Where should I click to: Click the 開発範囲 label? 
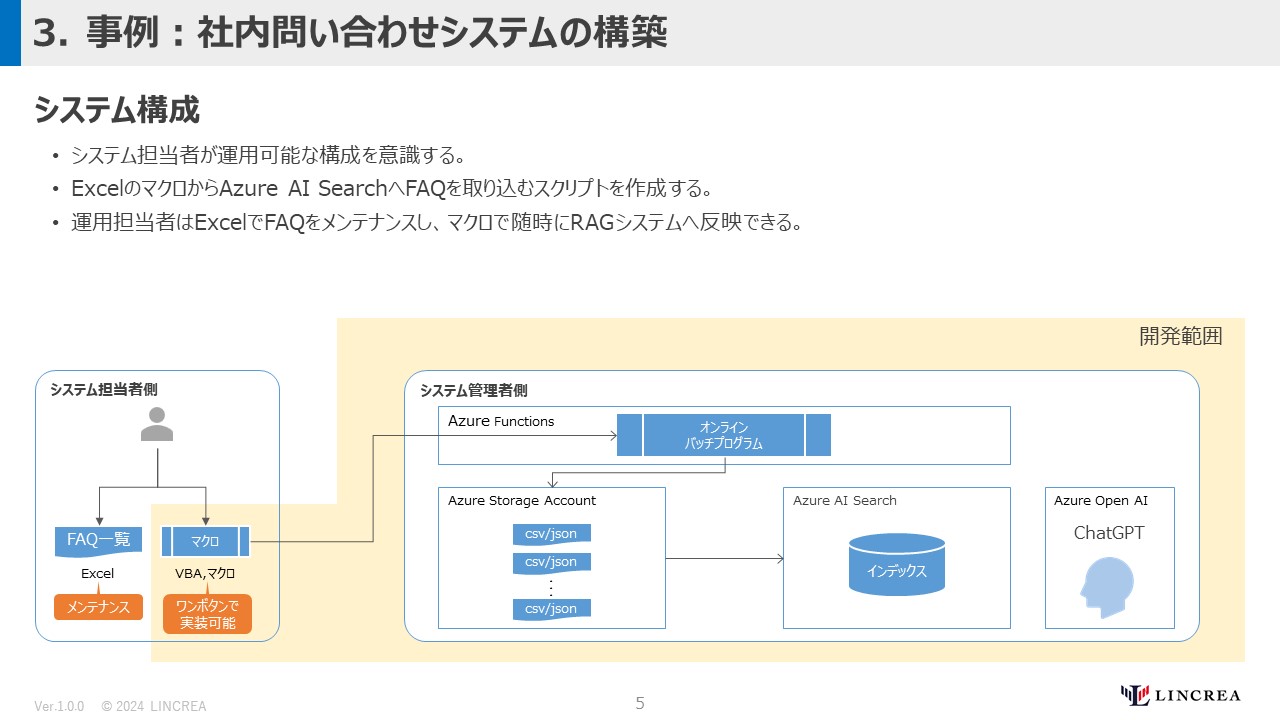pyautogui.click(x=1181, y=336)
